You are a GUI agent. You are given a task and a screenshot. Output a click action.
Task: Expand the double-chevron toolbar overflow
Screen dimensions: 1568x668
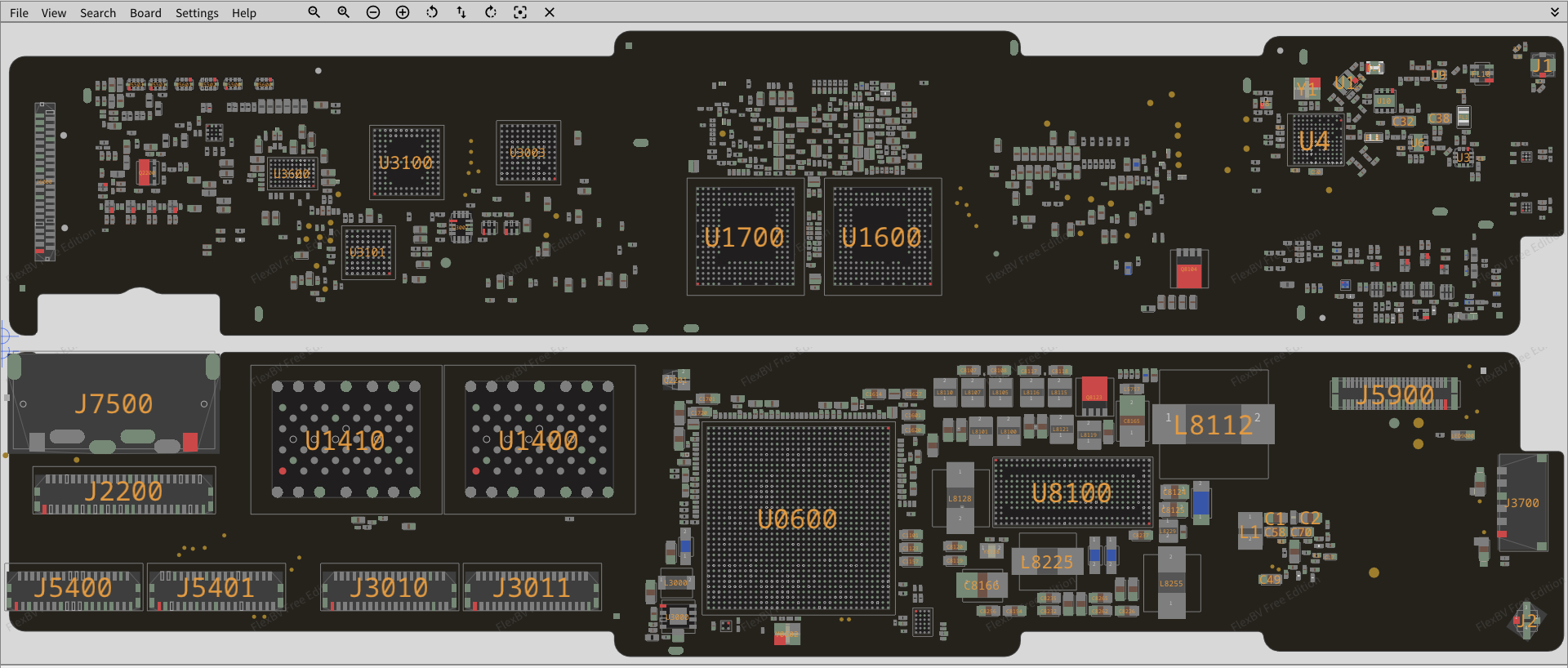[x=1555, y=12]
